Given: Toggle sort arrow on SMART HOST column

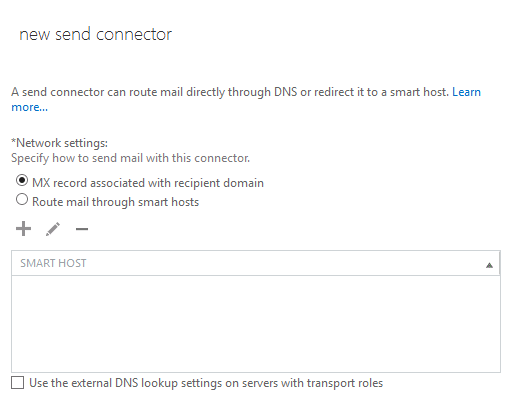Looking at the screenshot, I should (x=489, y=265).
